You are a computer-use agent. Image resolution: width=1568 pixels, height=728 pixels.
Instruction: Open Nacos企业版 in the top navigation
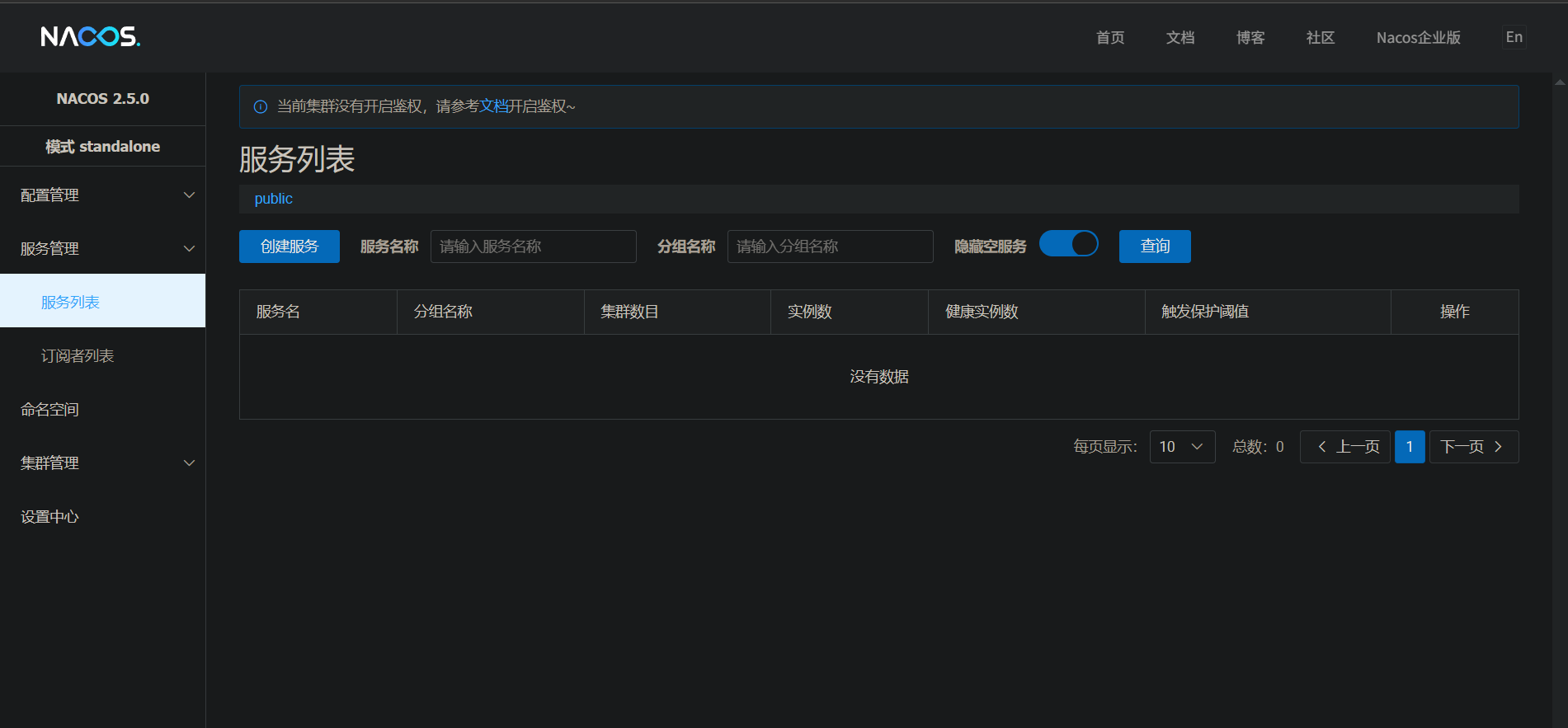coord(1418,38)
